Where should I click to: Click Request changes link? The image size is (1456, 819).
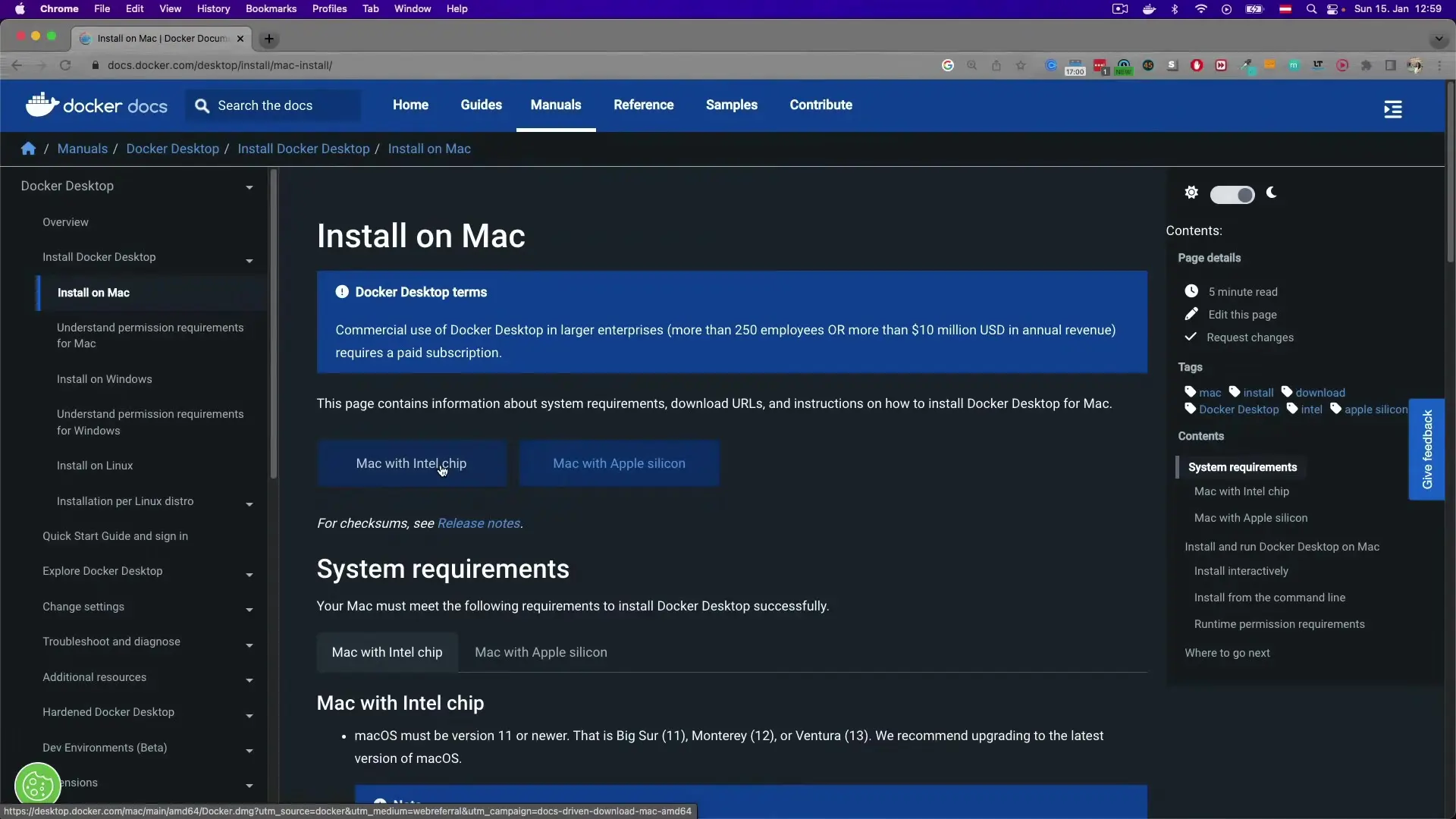click(1250, 337)
